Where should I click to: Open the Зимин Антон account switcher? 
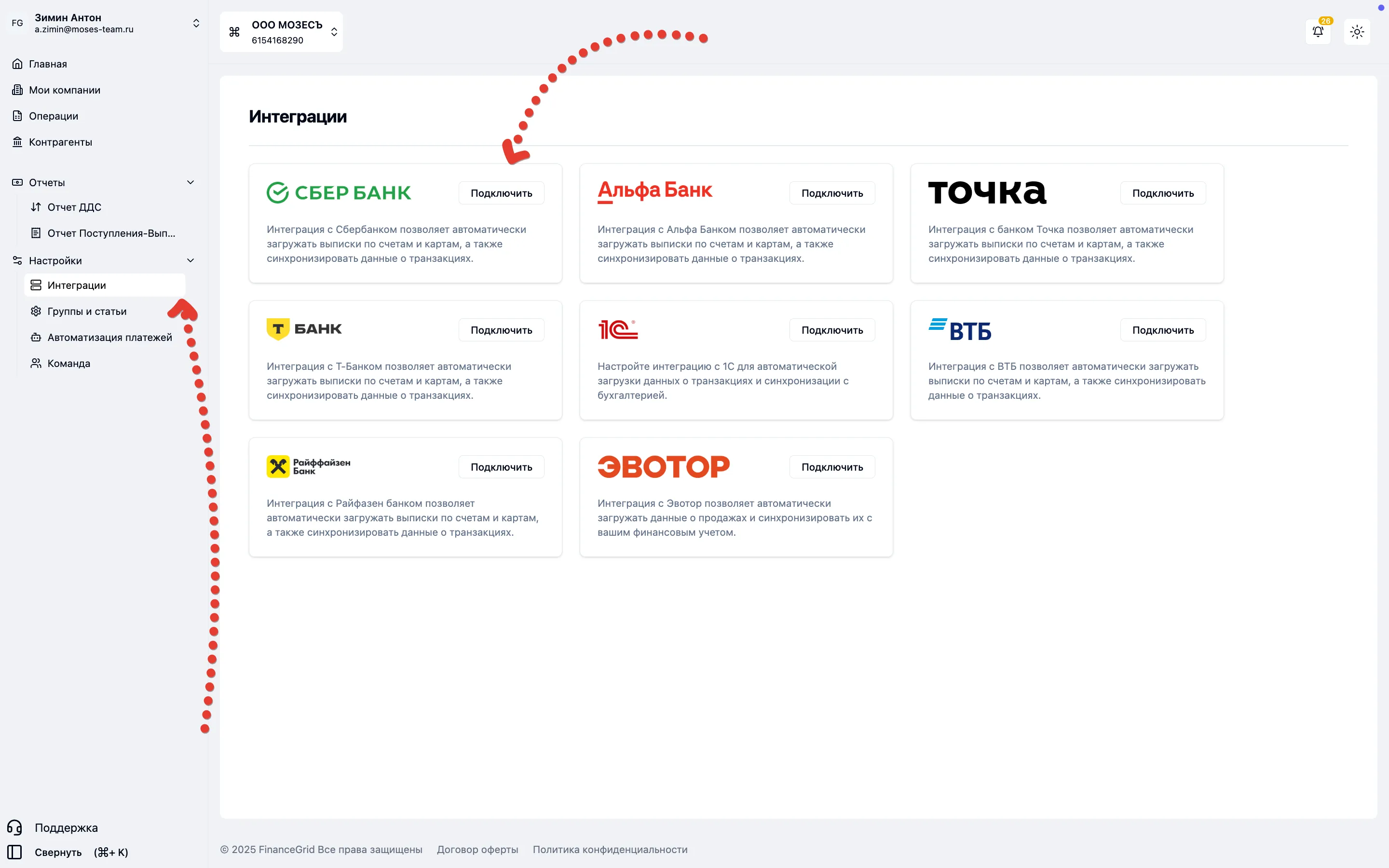tap(104, 23)
